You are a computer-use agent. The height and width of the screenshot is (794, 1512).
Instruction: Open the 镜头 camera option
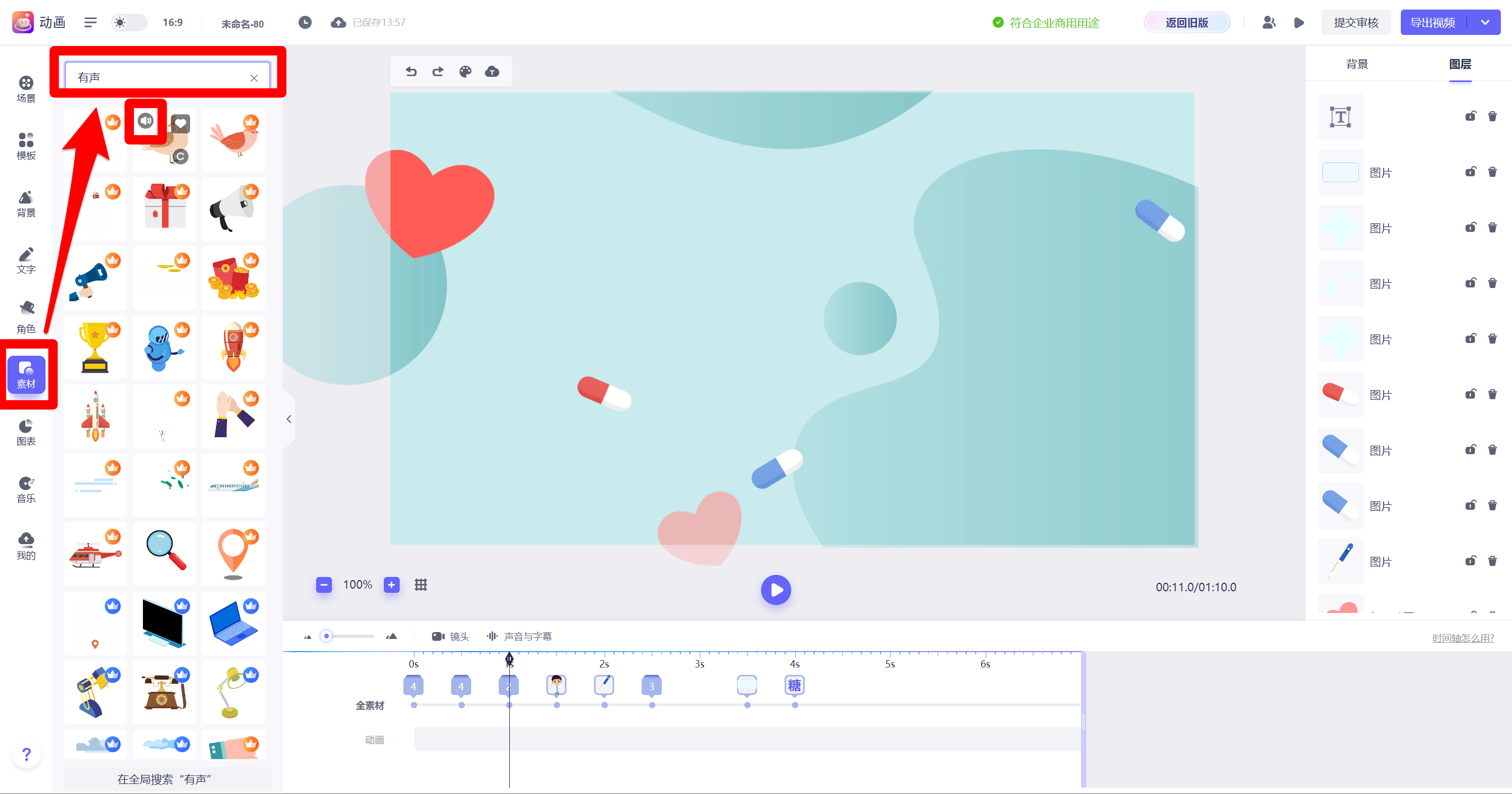tap(451, 637)
